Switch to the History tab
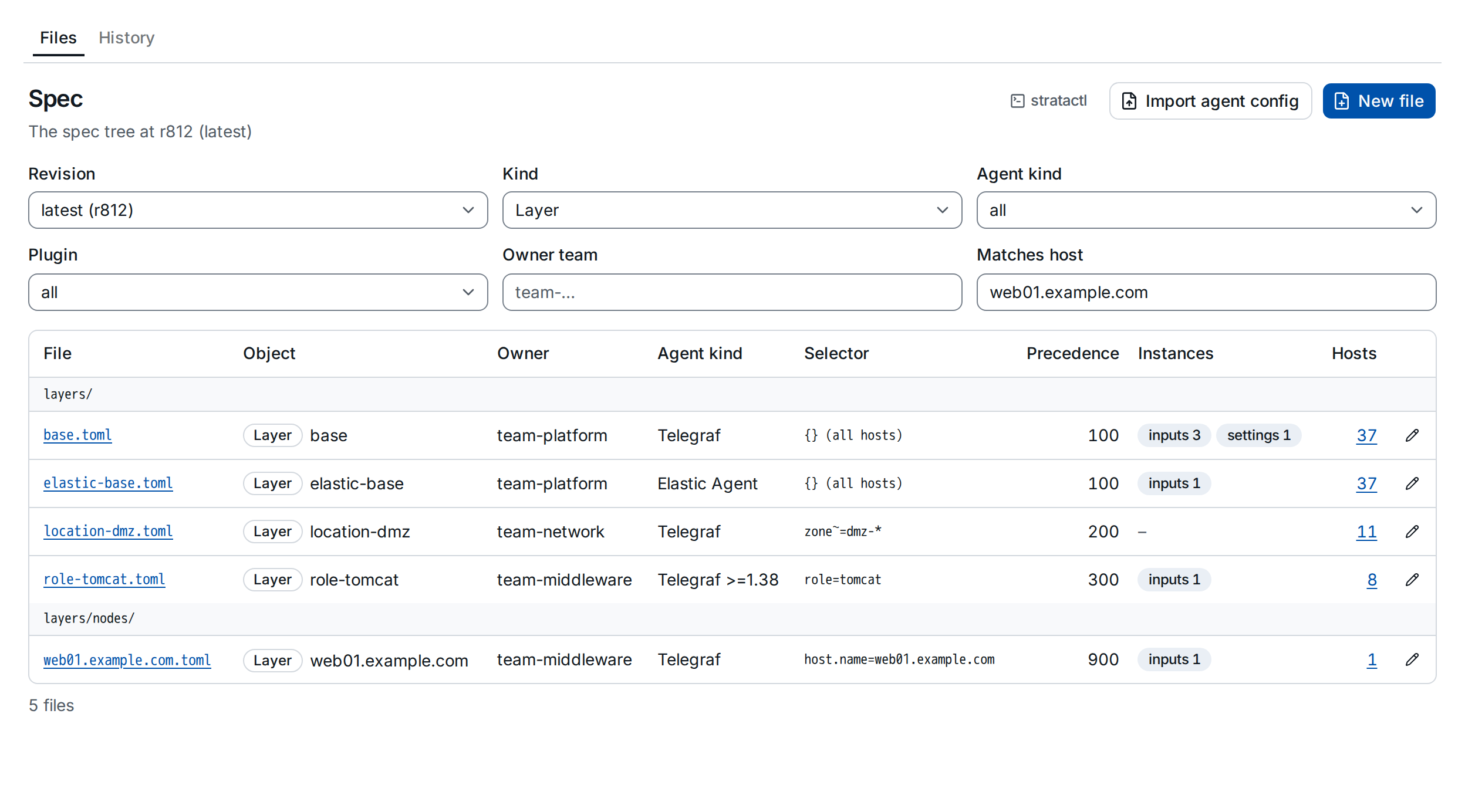Image resolution: width=1465 pixels, height=812 pixels. [x=126, y=38]
